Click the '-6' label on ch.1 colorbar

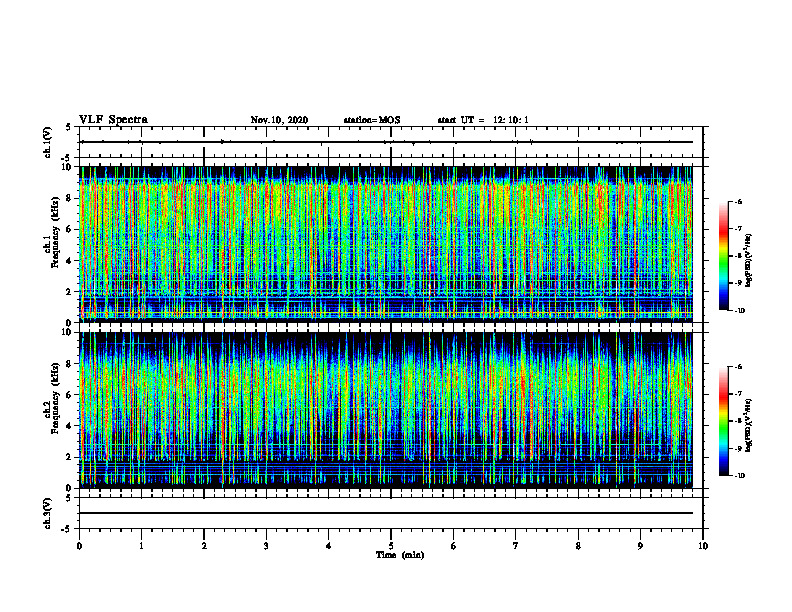[x=738, y=201]
